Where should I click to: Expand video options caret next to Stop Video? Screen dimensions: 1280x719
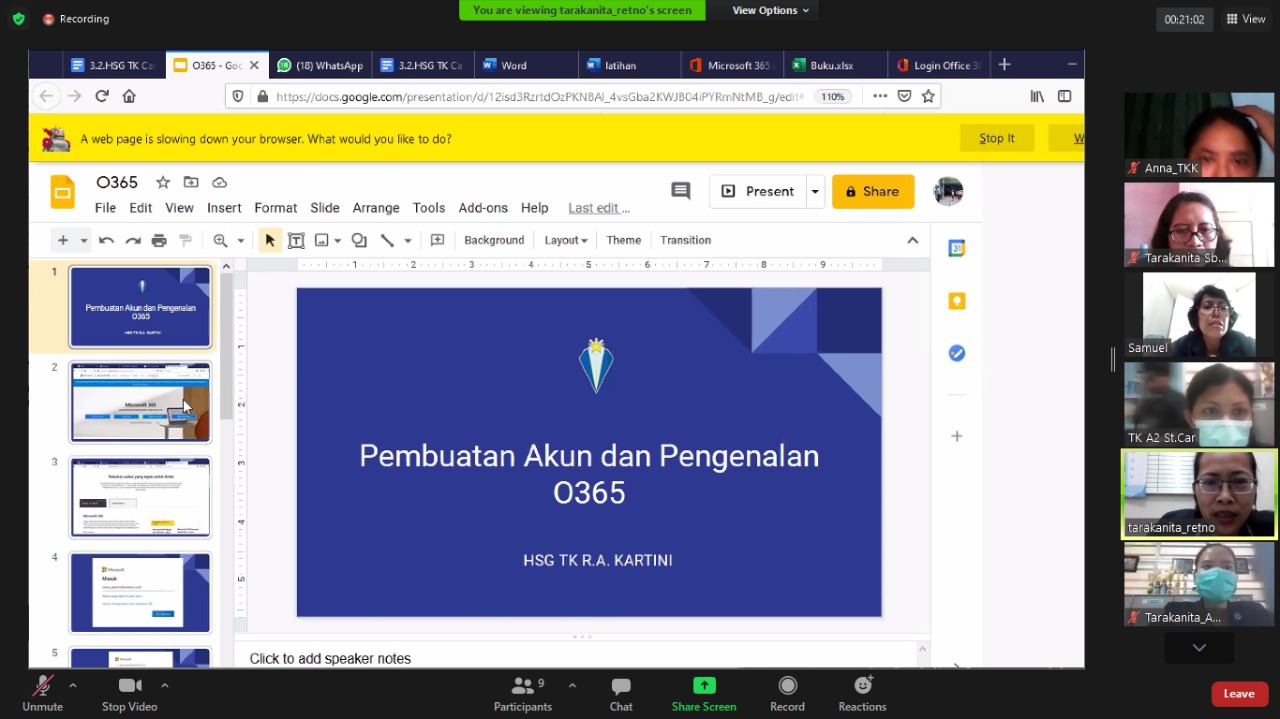pyautogui.click(x=164, y=686)
